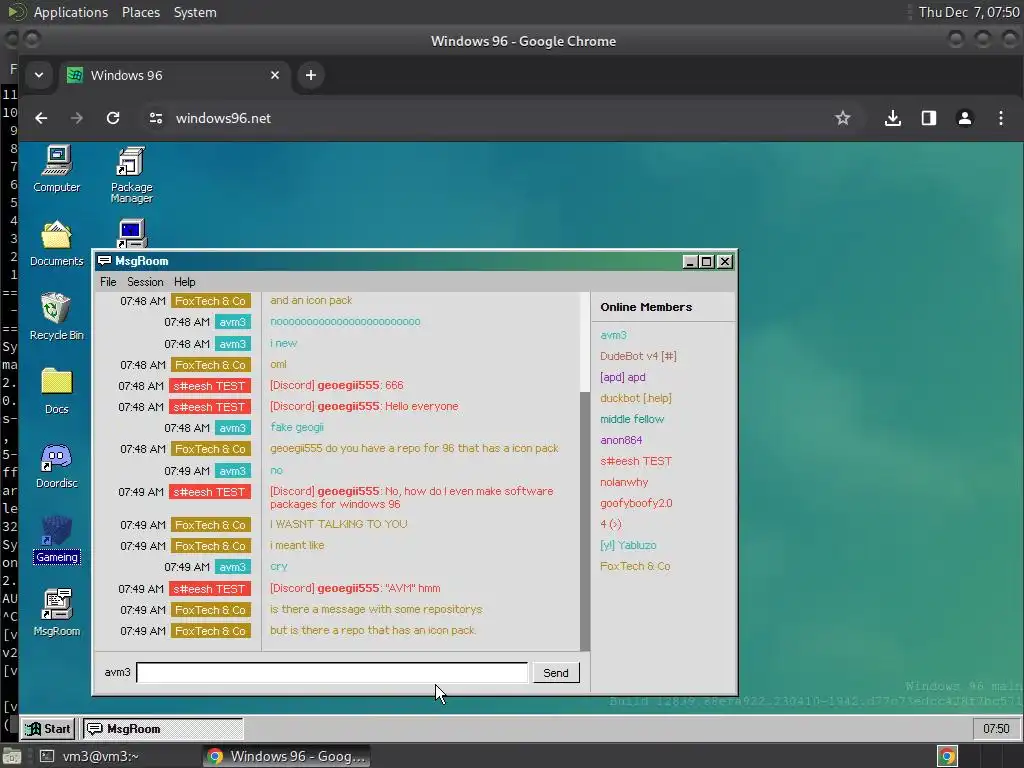This screenshot has width=1024, height=768.
Task: Open Chrome three-dot menu
Action: (1000, 118)
